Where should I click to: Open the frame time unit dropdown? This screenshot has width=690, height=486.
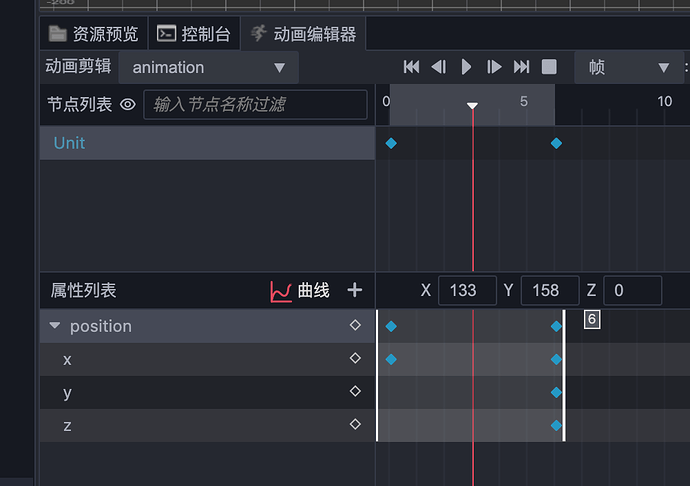(x=628, y=67)
